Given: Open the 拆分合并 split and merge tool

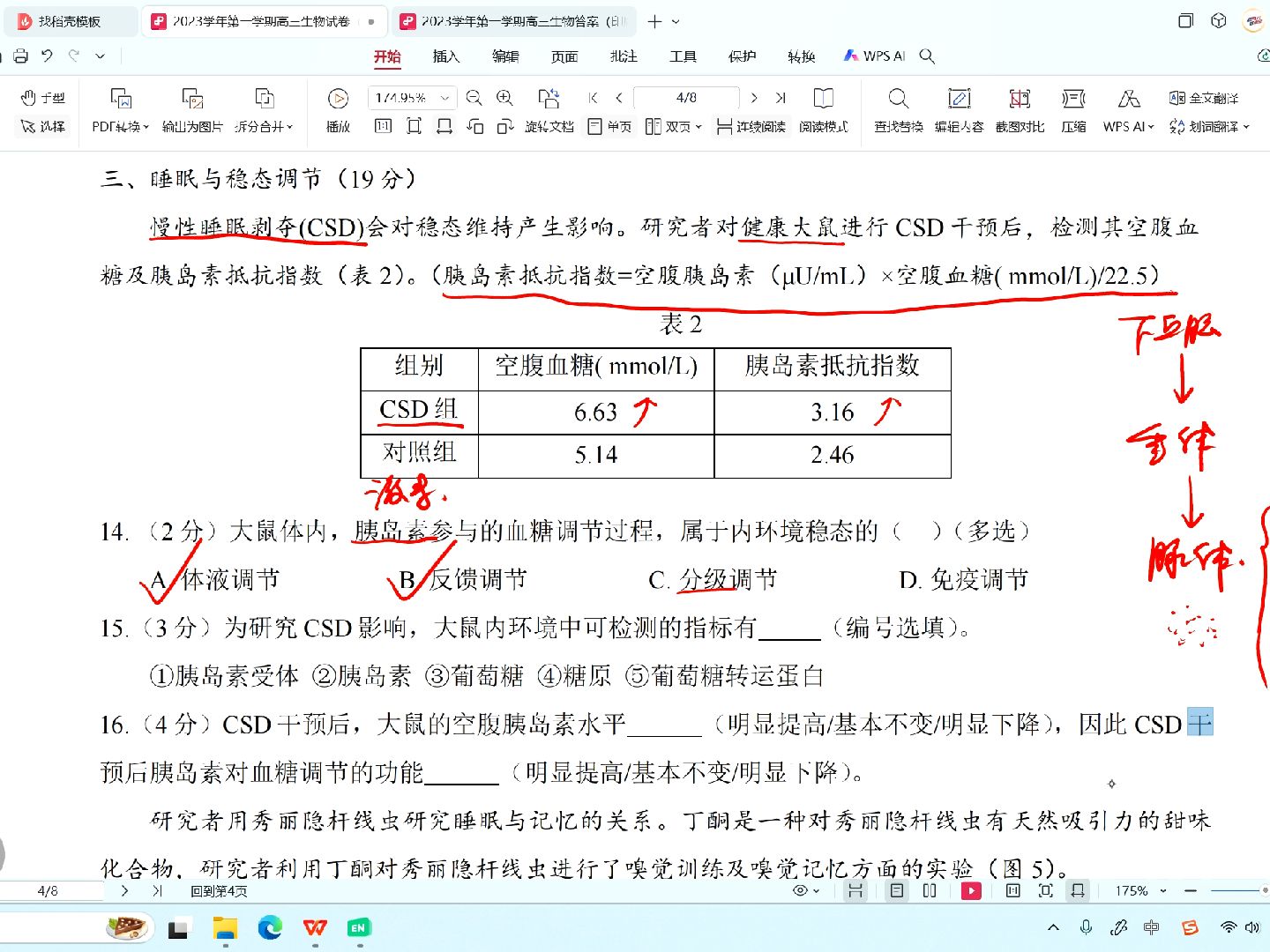Looking at the screenshot, I should (x=264, y=111).
